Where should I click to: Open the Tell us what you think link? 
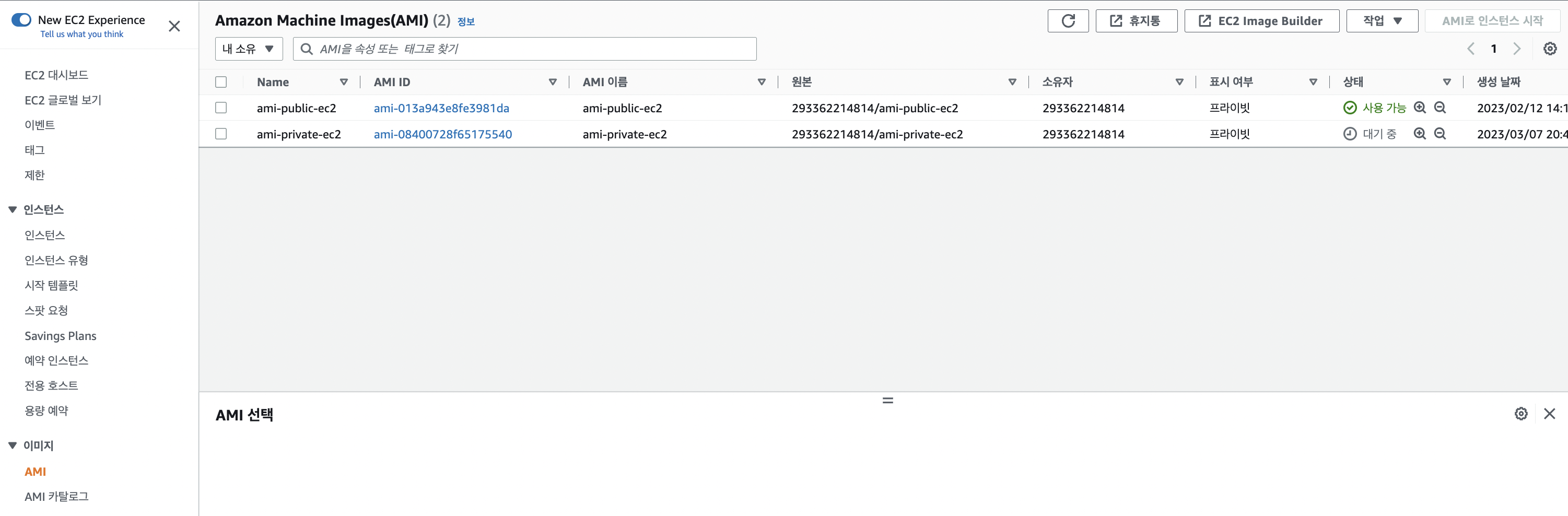click(x=81, y=34)
